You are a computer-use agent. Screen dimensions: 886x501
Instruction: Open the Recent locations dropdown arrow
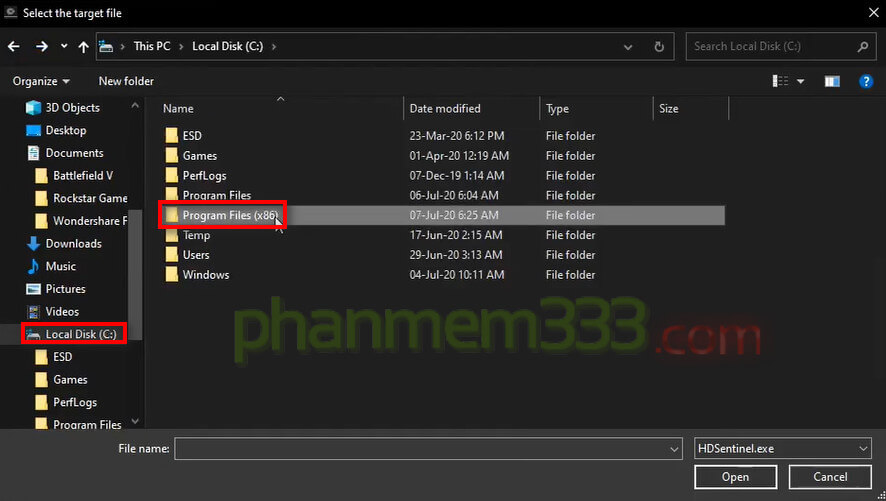tap(64, 46)
